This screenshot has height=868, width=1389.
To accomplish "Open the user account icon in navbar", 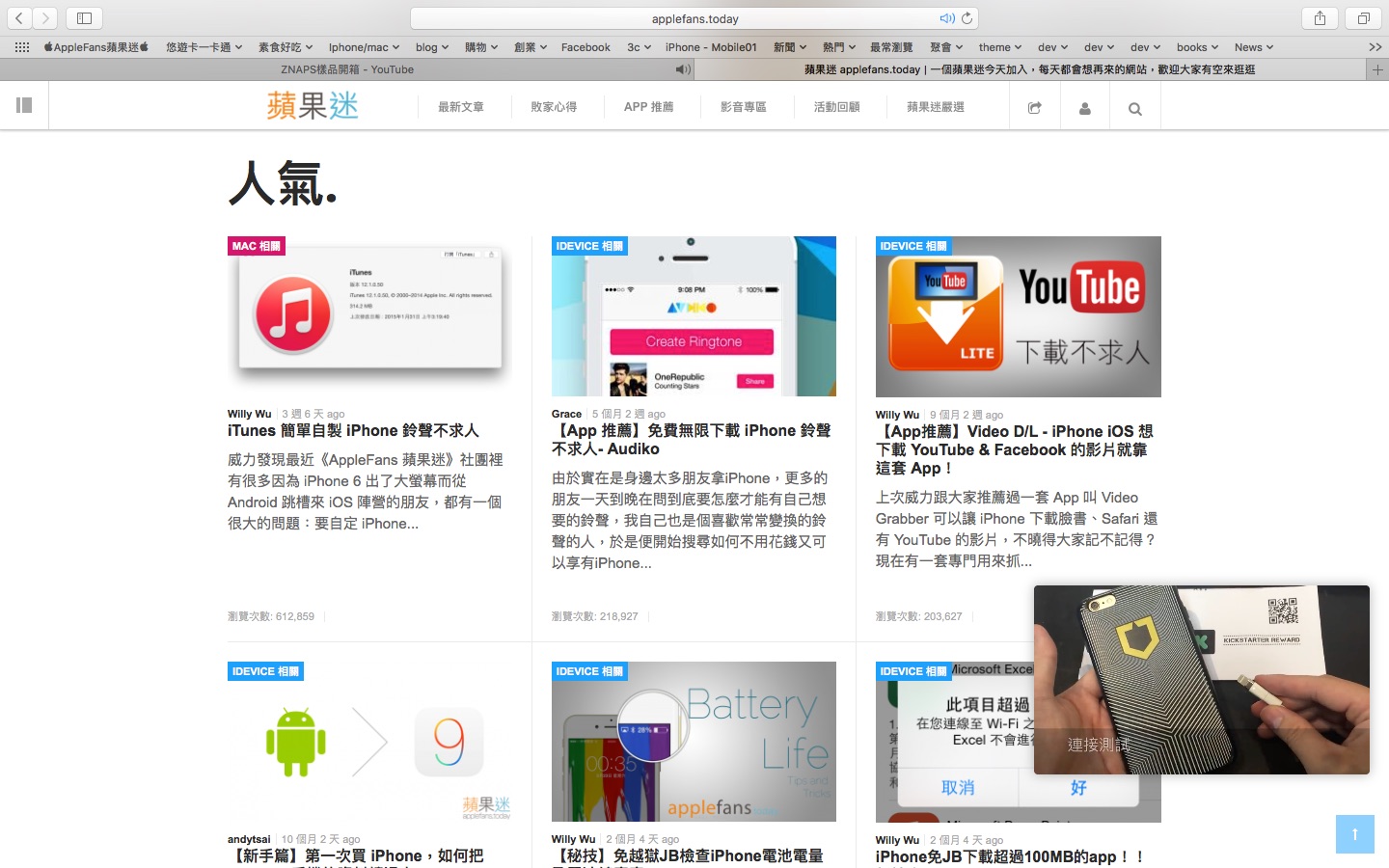I will point(1084,108).
